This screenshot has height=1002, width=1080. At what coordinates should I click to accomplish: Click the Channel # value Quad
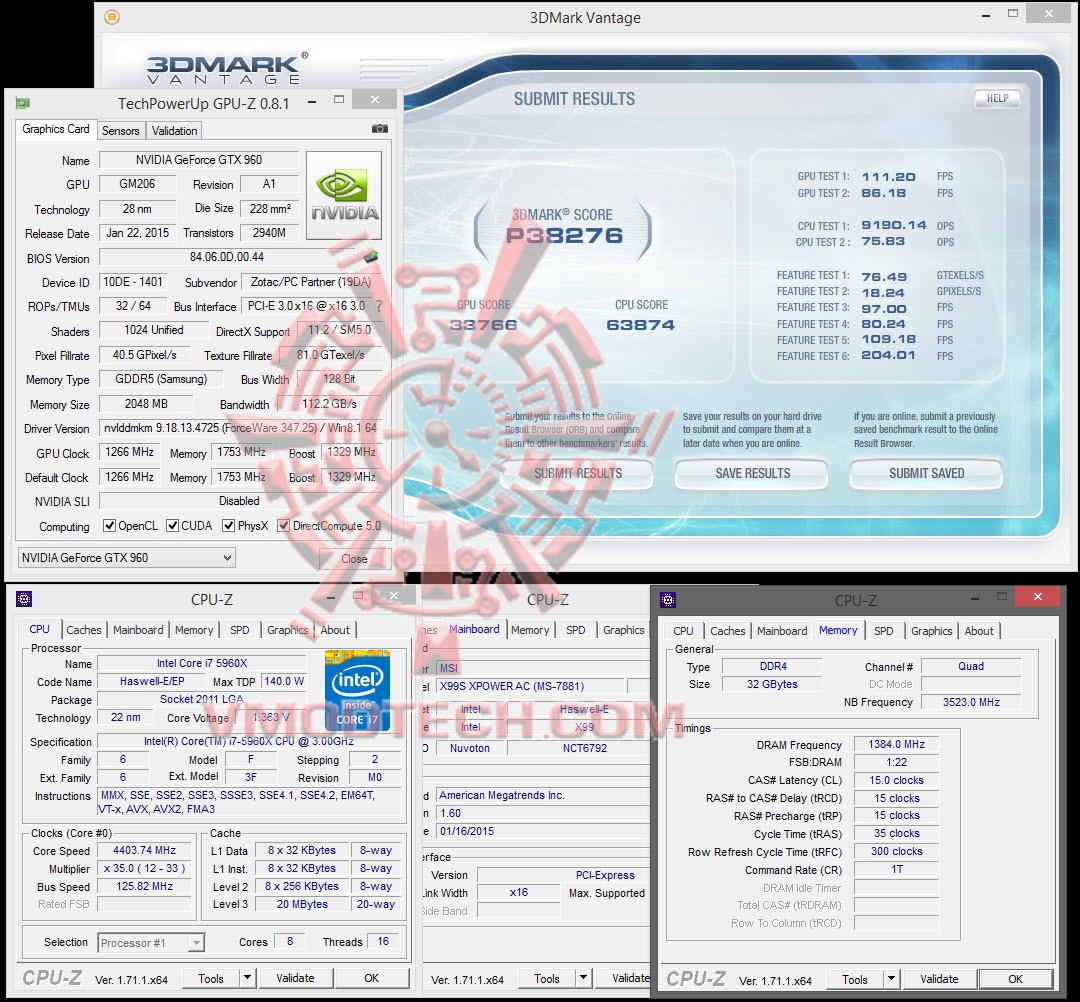(971, 667)
